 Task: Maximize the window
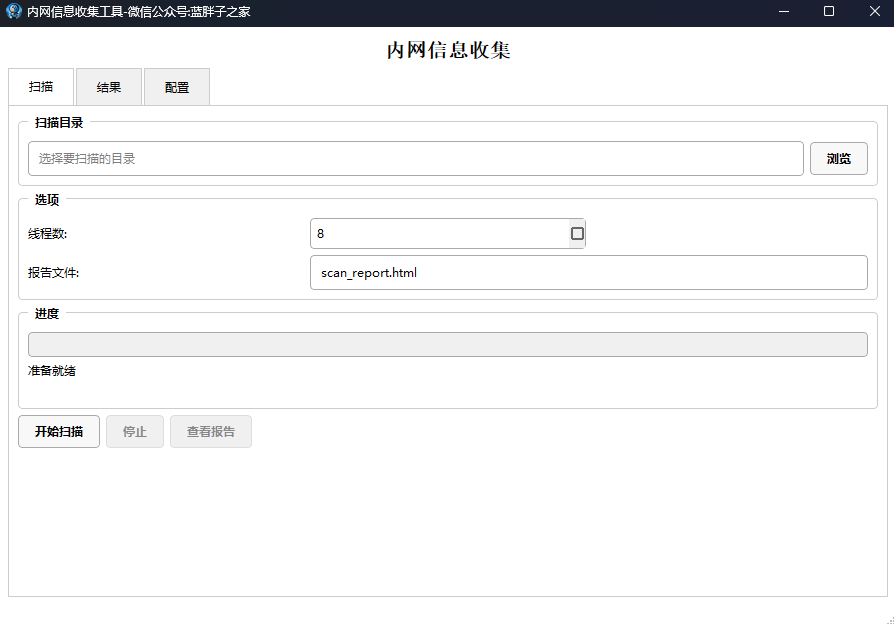click(829, 11)
